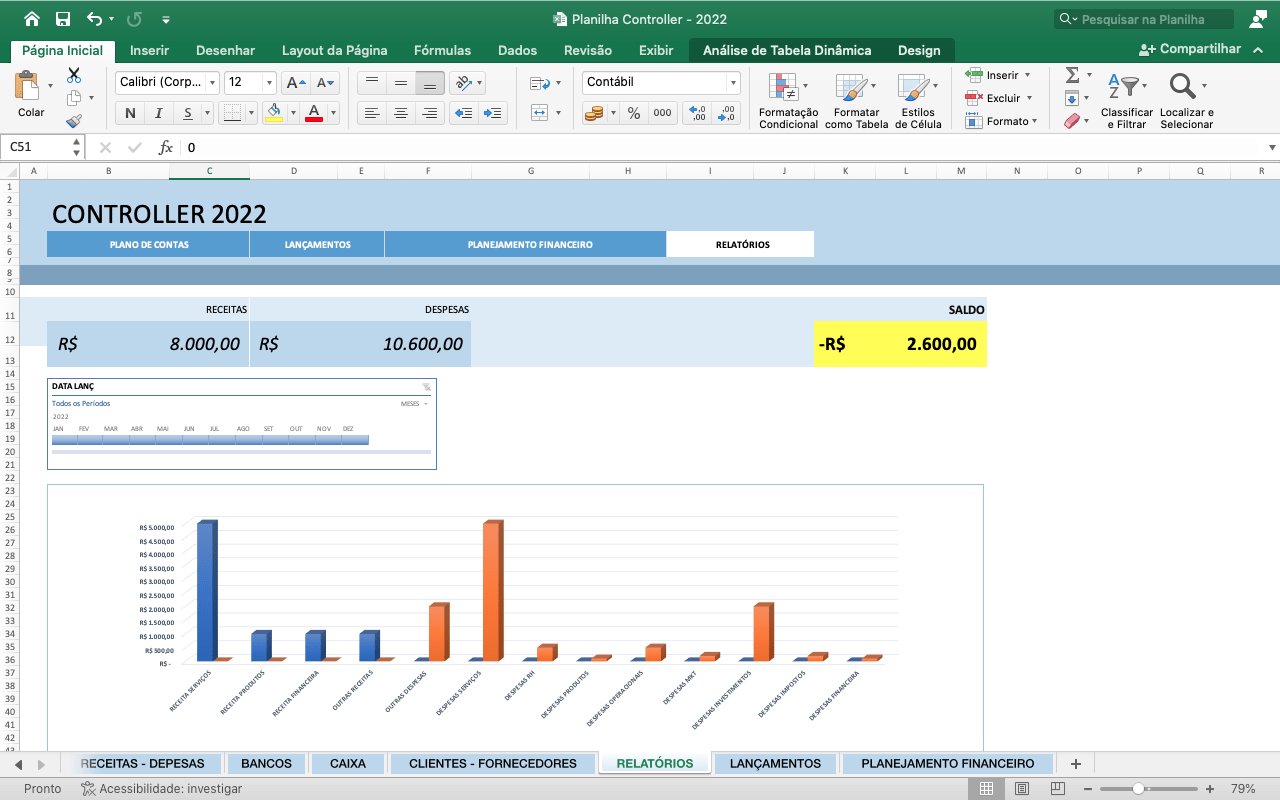Apply currency format with coins icon
This screenshot has height=800, width=1280.
(593, 113)
